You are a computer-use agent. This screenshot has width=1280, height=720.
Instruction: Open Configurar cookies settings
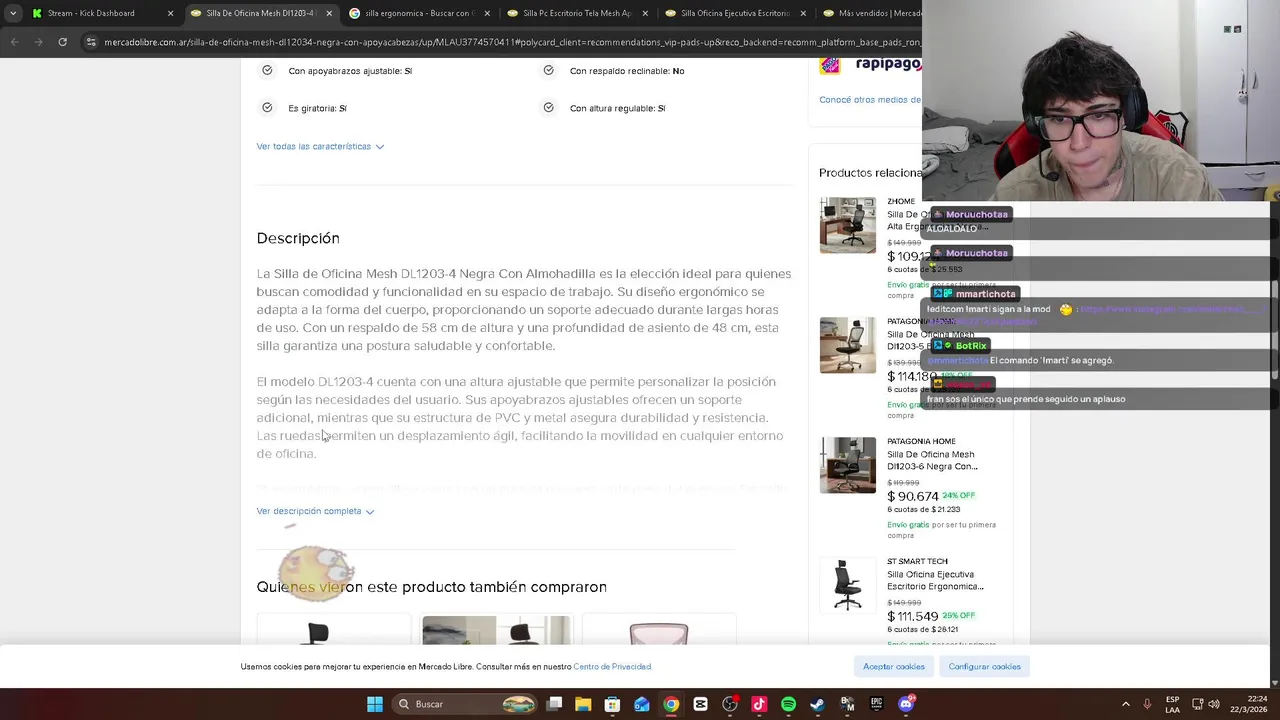pos(985,666)
